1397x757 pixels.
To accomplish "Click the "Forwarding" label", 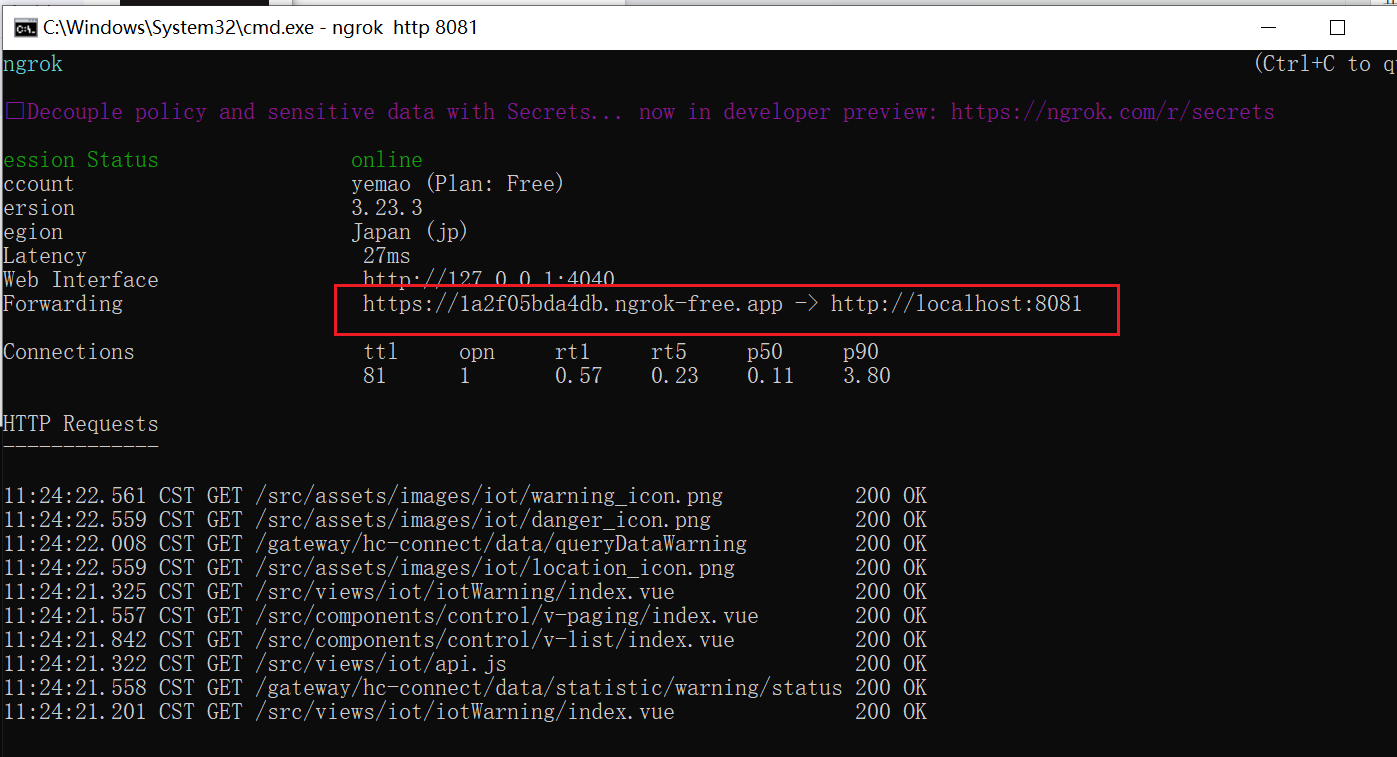I will click(x=62, y=304).
